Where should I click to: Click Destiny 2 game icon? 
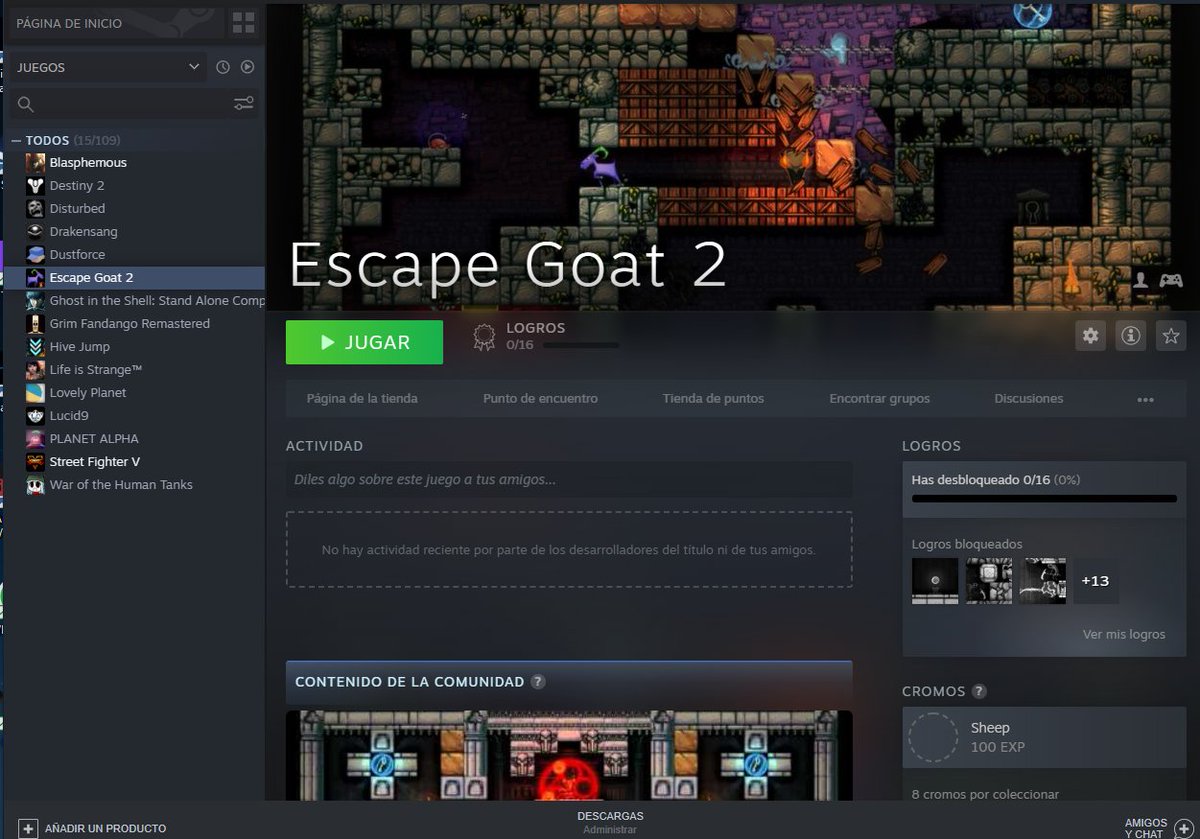(x=35, y=185)
